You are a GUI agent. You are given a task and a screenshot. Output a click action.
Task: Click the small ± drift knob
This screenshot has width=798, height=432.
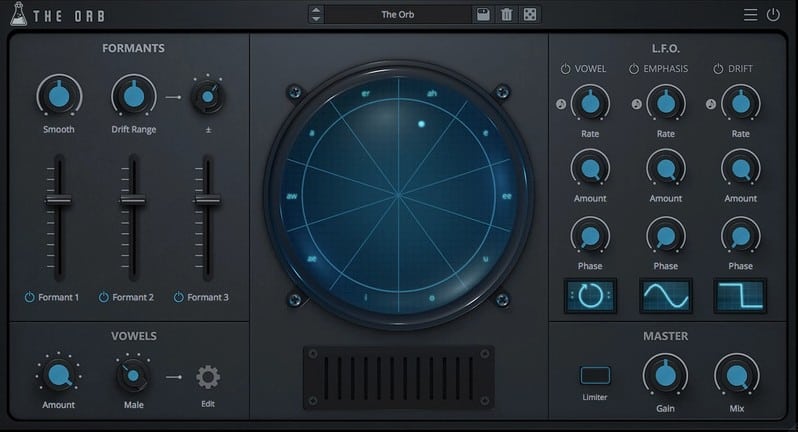[208, 97]
